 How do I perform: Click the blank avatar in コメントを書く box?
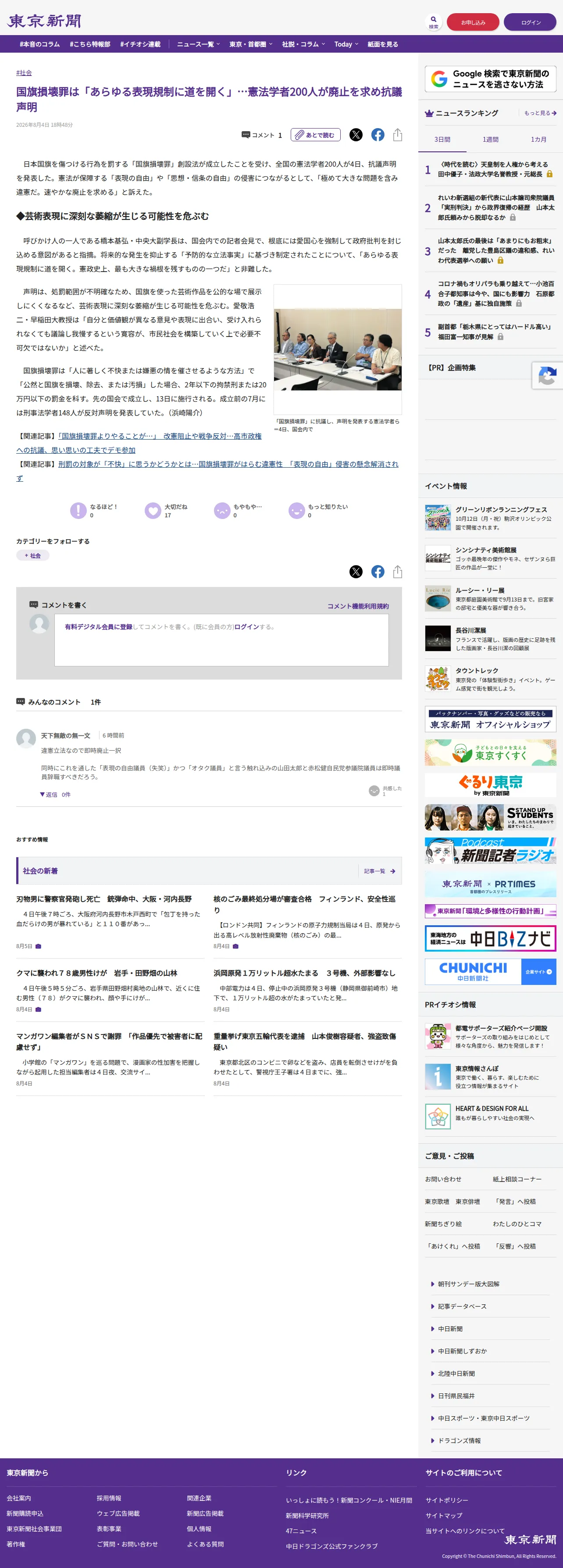coord(39,623)
